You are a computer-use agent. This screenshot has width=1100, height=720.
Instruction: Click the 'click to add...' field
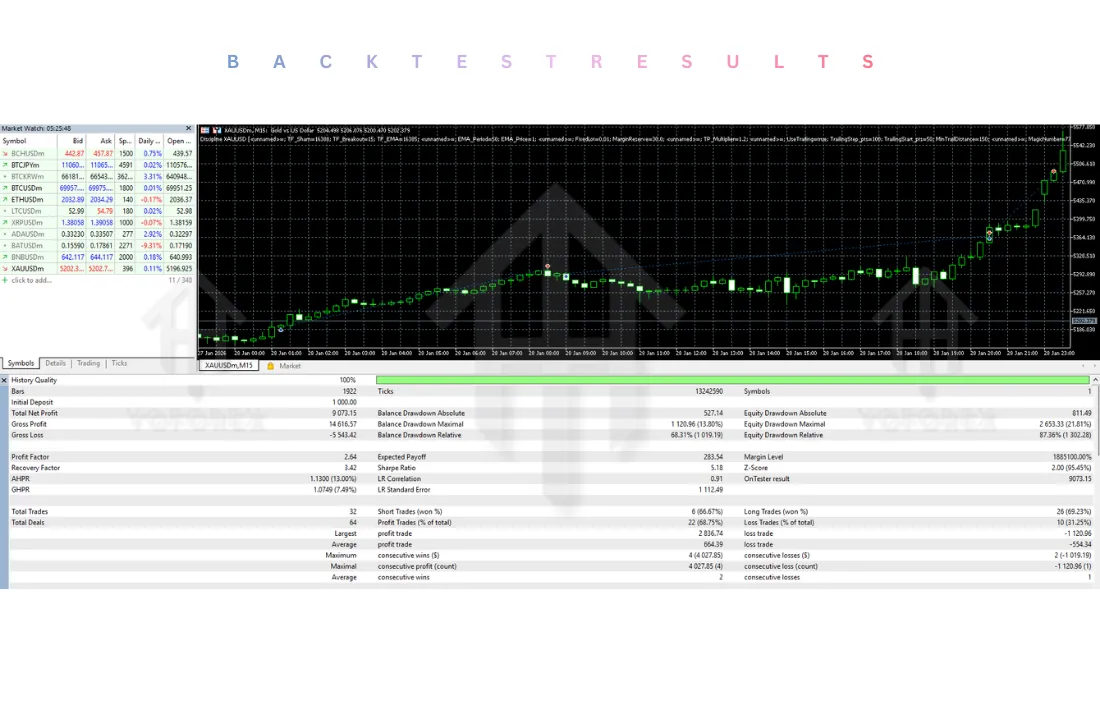coord(32,280)
